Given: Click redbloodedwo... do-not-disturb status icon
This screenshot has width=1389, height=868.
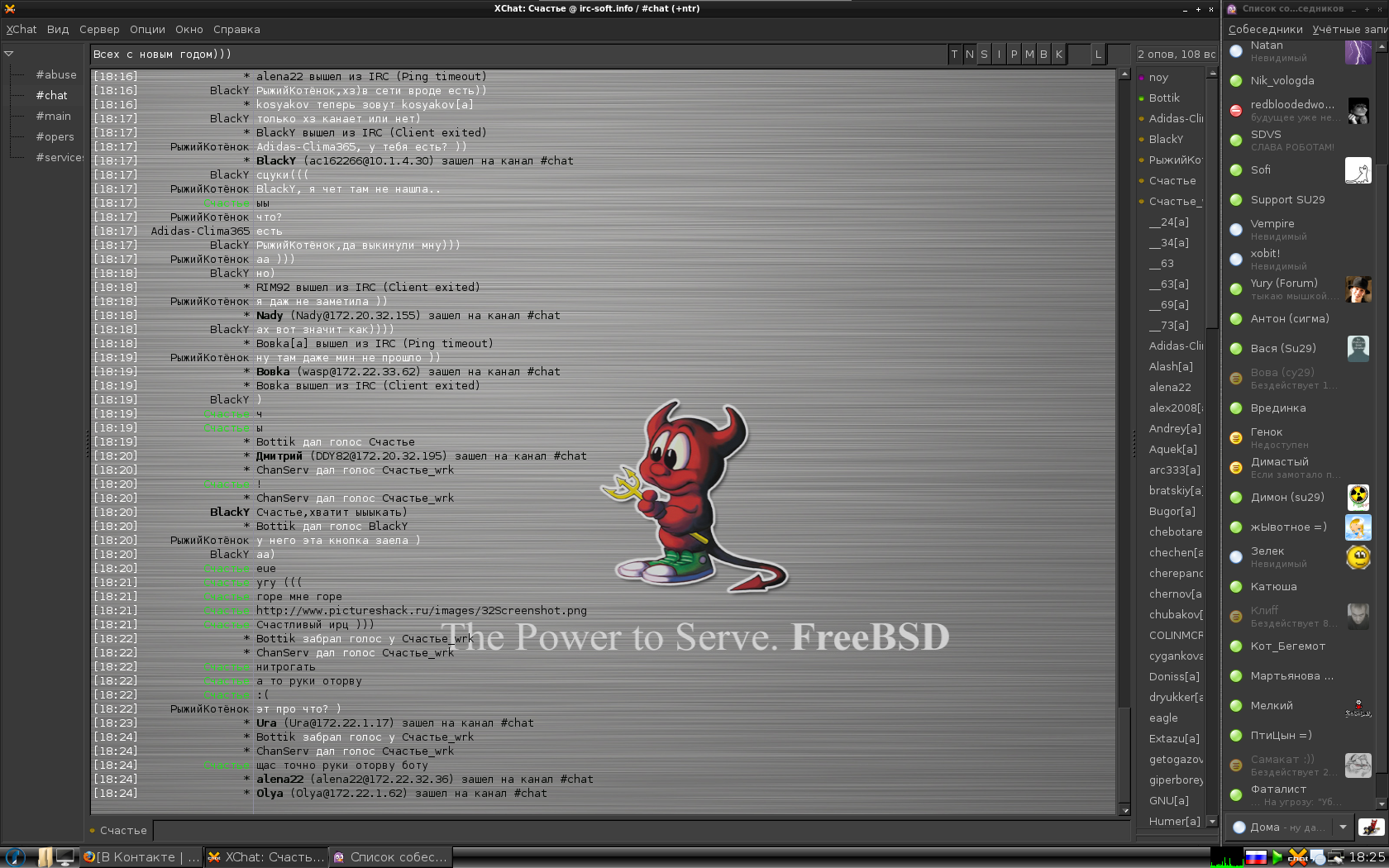Looking at the screenshot, I should [x=1236, y=111].
